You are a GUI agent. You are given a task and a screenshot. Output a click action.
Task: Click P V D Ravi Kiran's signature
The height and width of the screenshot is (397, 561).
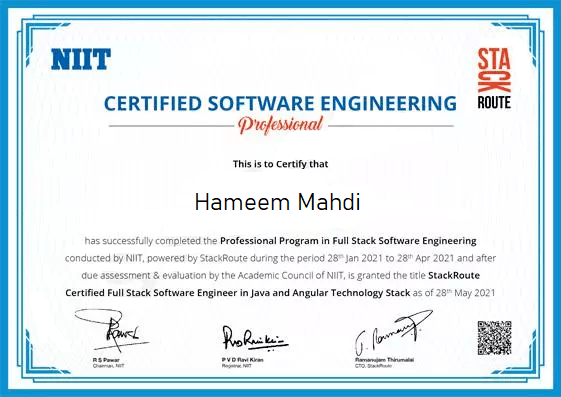coord(255,338)
